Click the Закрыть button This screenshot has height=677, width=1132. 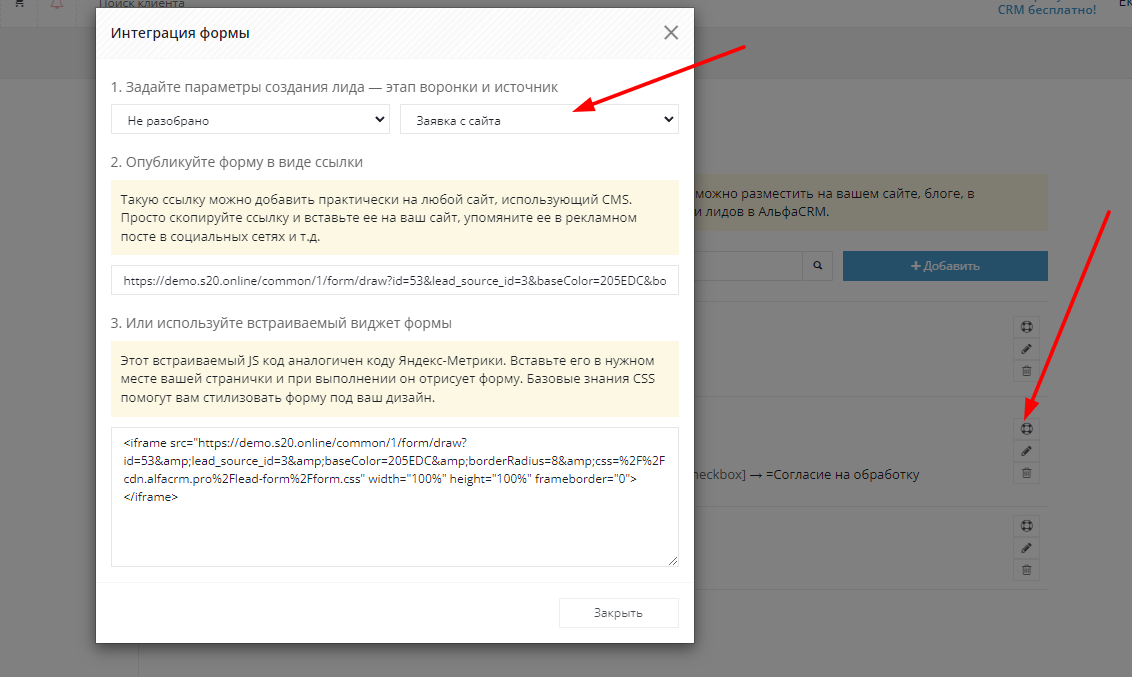point(619,613)
